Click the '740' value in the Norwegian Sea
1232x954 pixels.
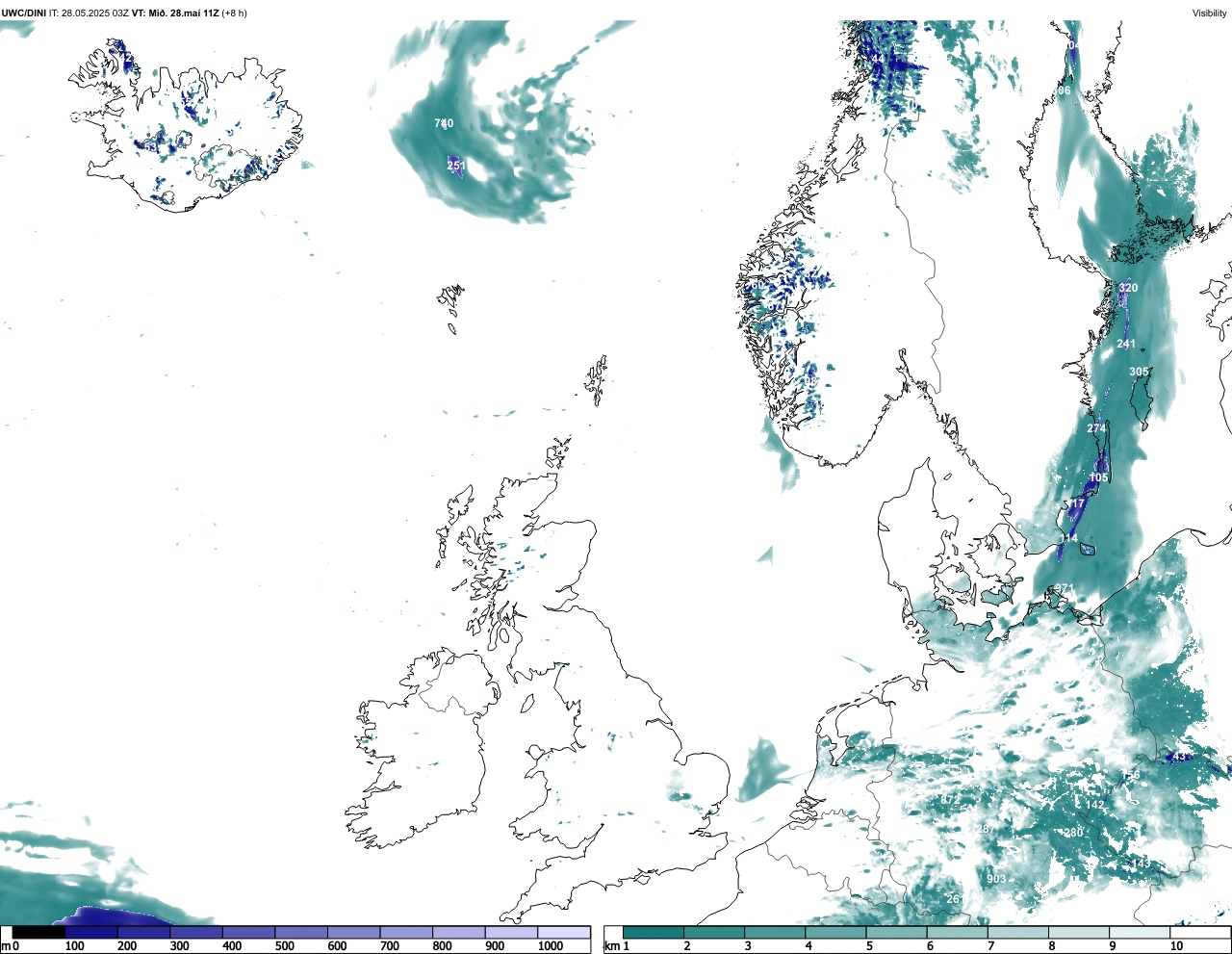(444, 123)
